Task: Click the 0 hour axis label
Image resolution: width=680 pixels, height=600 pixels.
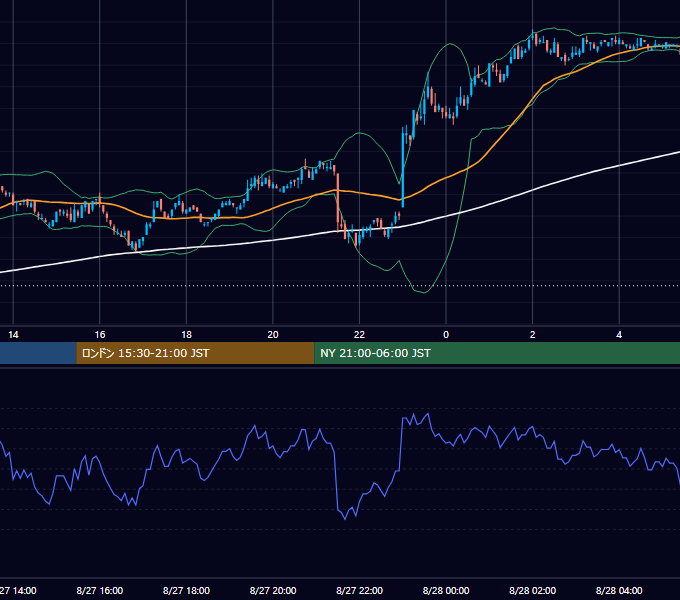Action: (x=446, y=335)
